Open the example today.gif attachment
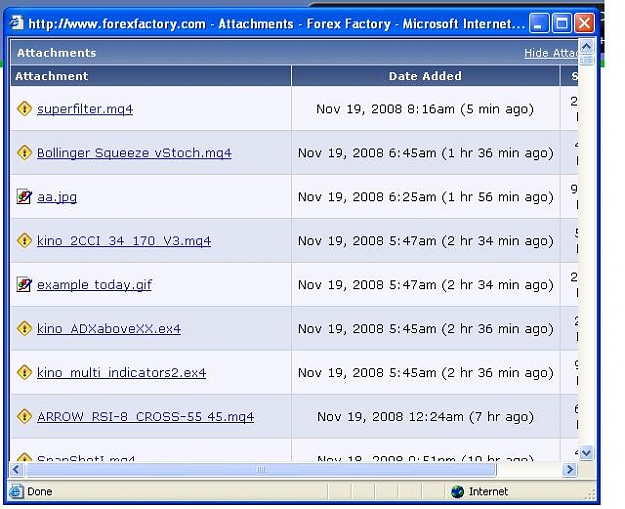 click(94, 285)
